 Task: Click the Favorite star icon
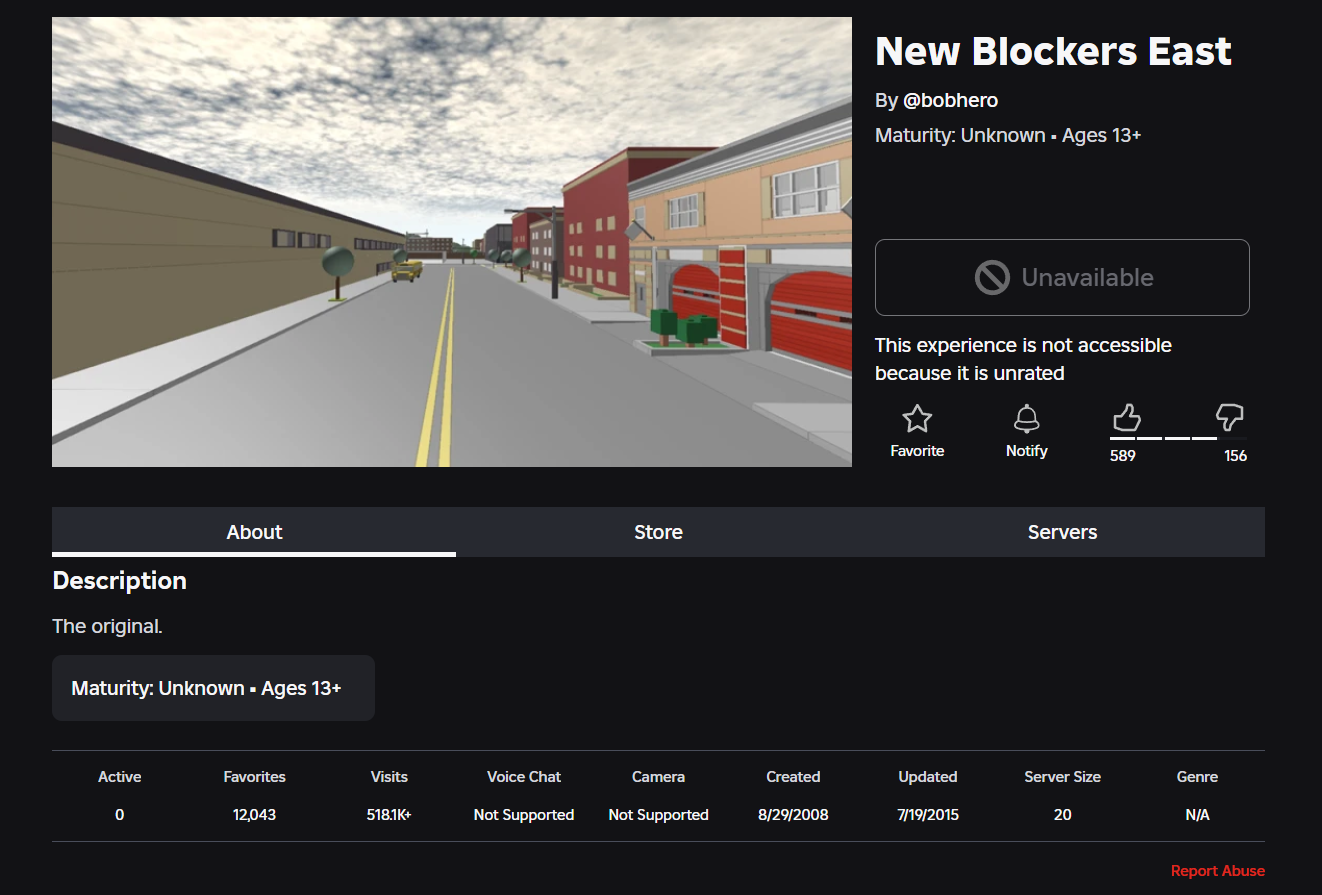[x=917, y=419]
